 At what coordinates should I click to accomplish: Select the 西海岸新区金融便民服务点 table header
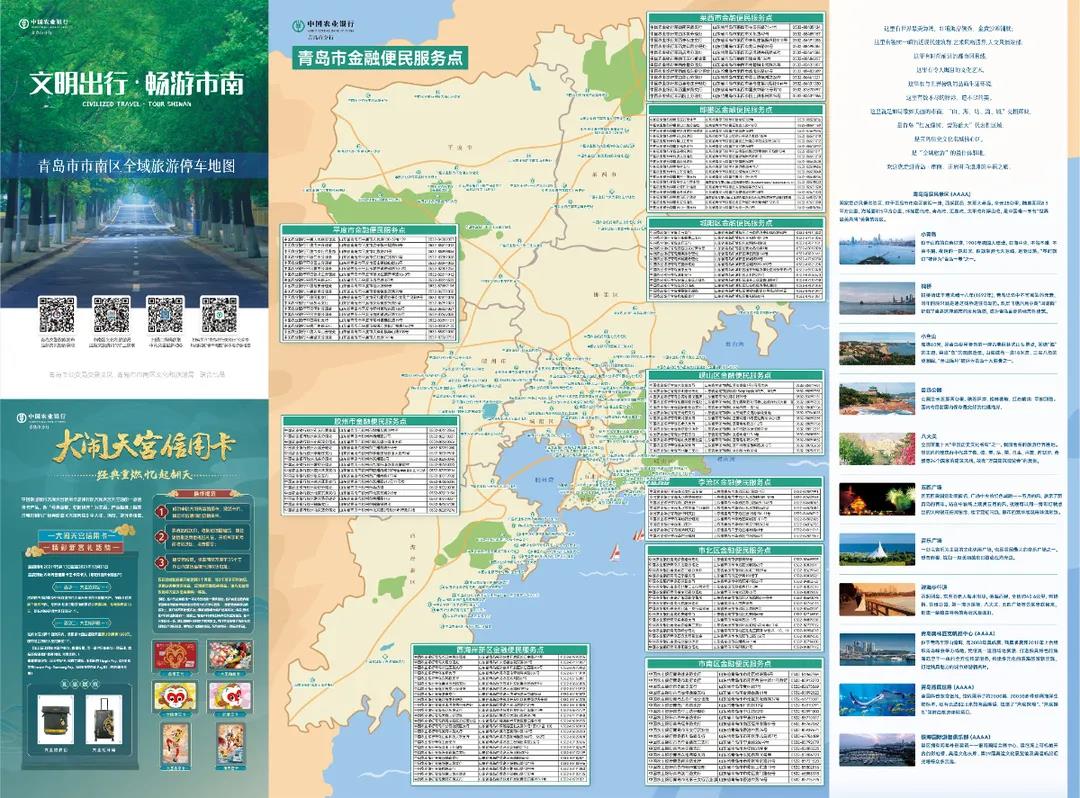click(x=501, y=649)
